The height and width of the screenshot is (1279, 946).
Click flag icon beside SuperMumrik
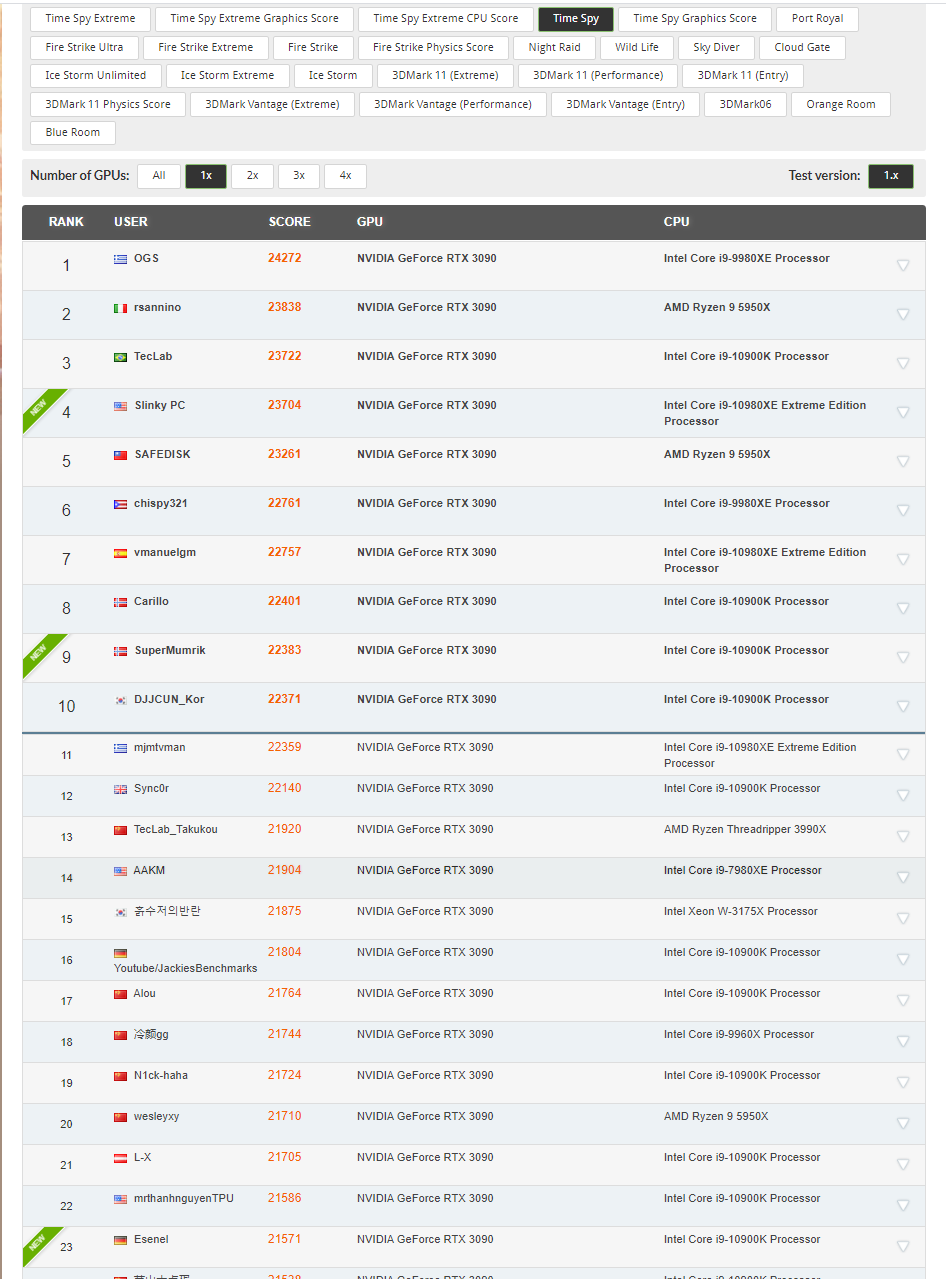[x=120, y=651]
